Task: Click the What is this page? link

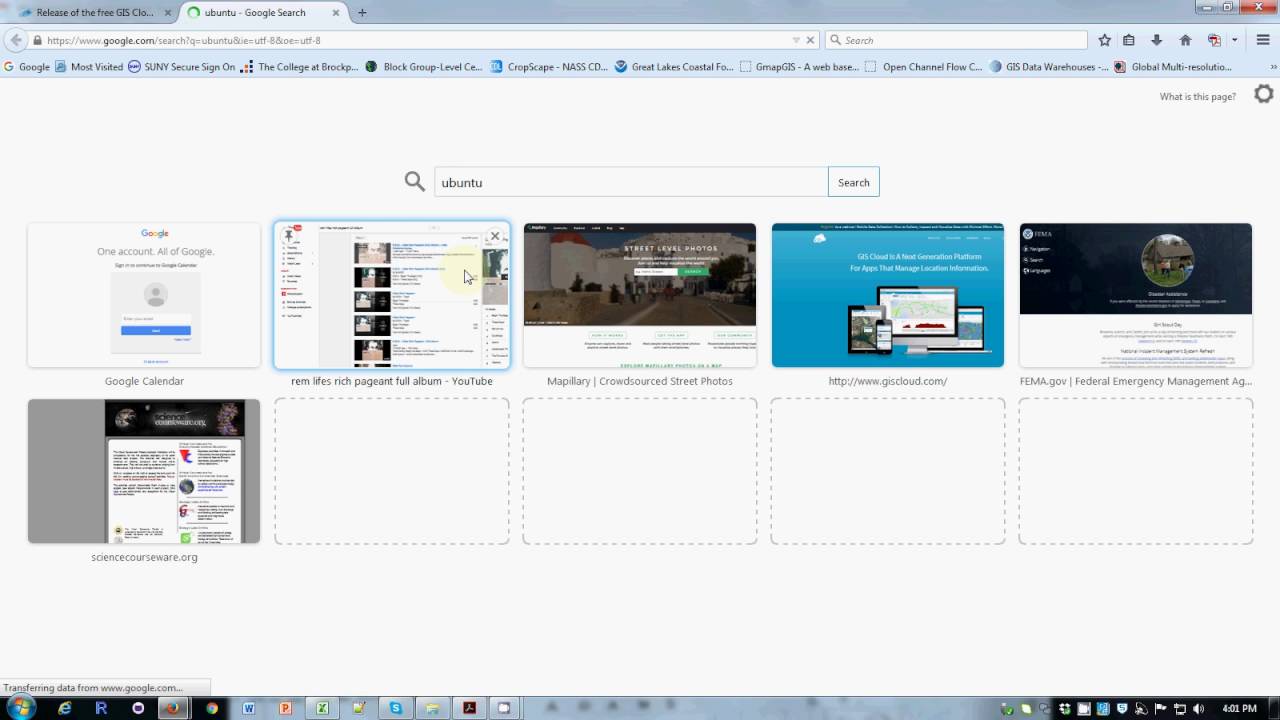Action: coord(1198,97)
